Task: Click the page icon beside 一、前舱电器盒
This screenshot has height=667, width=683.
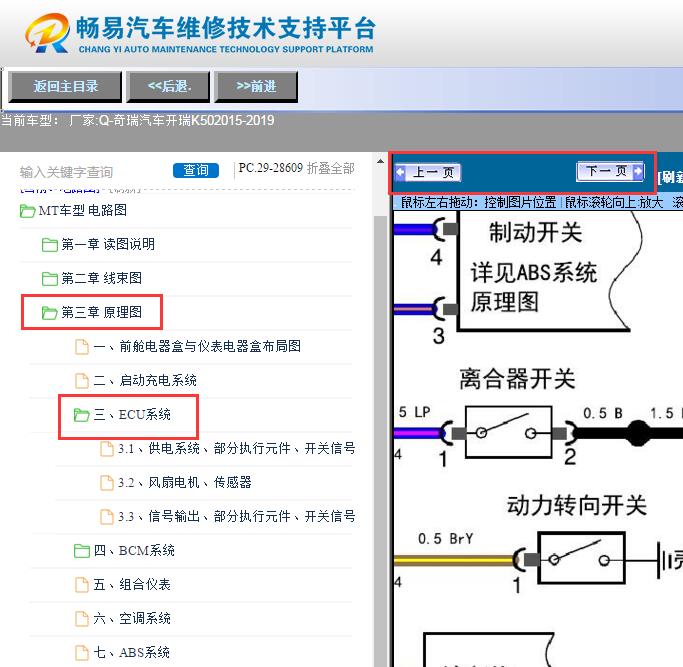Action: [x=82, y=347]
